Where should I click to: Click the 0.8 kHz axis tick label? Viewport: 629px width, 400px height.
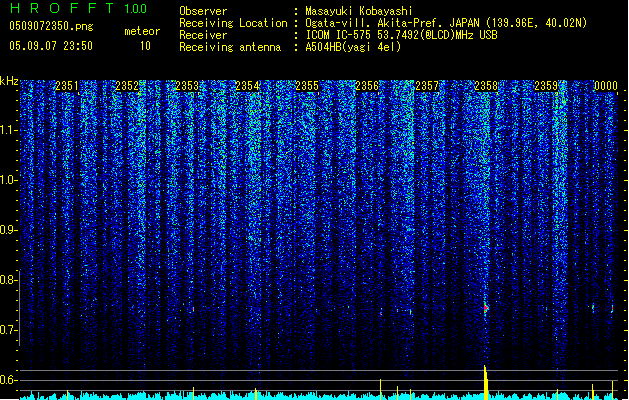tap(8, 280)
